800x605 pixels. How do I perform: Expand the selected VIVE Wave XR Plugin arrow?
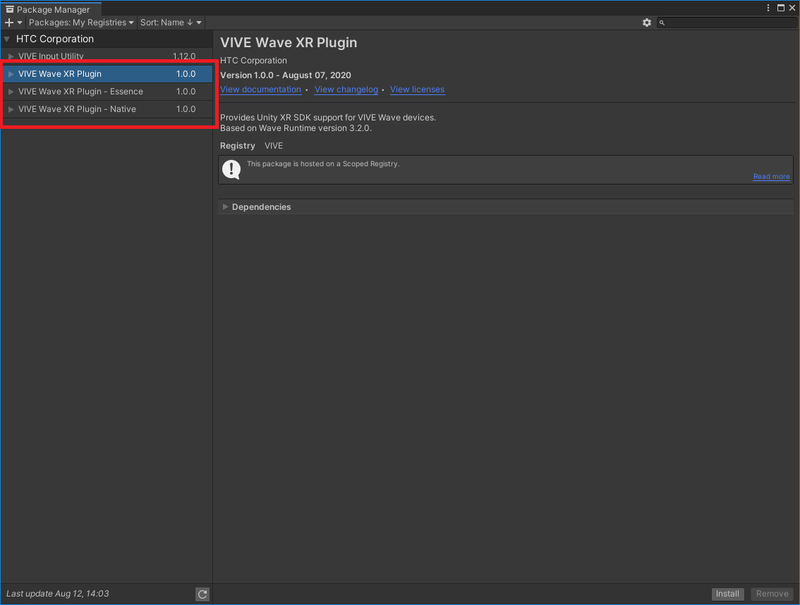11,74
